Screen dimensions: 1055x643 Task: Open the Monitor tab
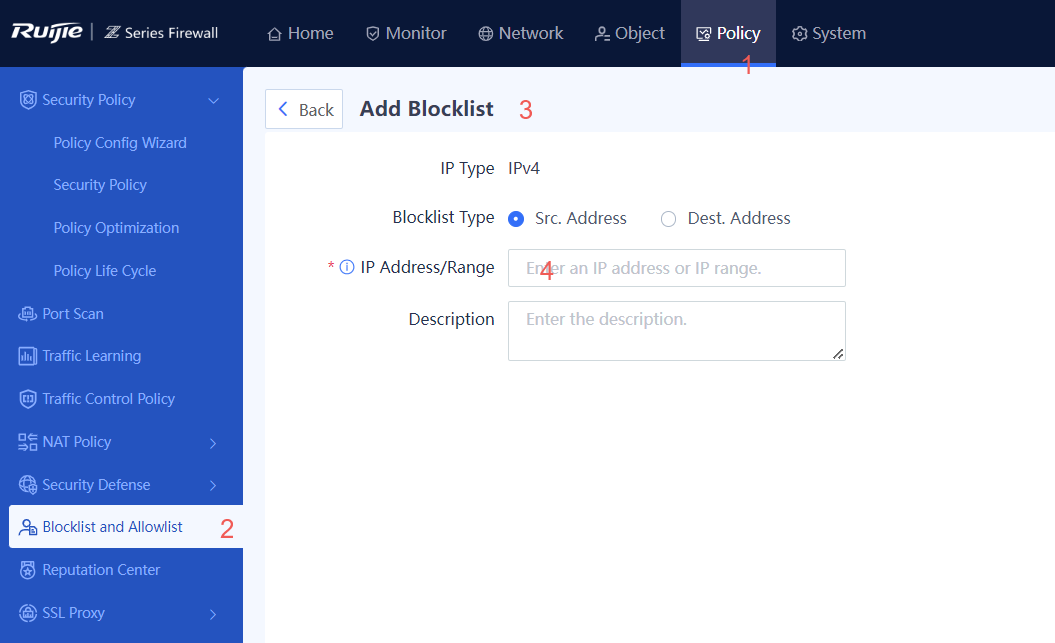click(406, 34)
